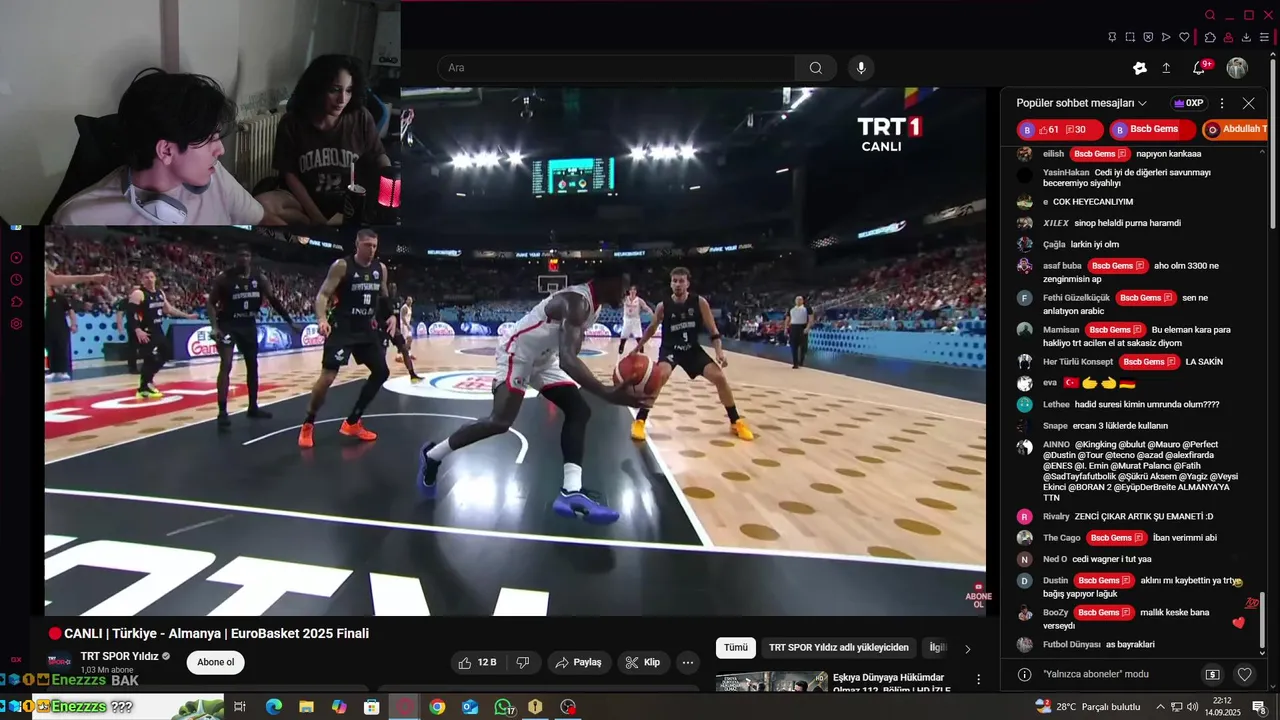This screenshot has height=720, width=1280.
Task: Click the heart bookmark icon in toolbar
Action: (1184, 37)
